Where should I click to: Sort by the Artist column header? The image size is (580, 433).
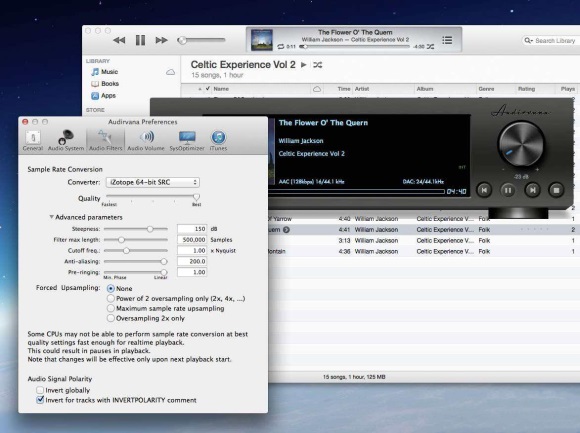(x=383, y=89)
